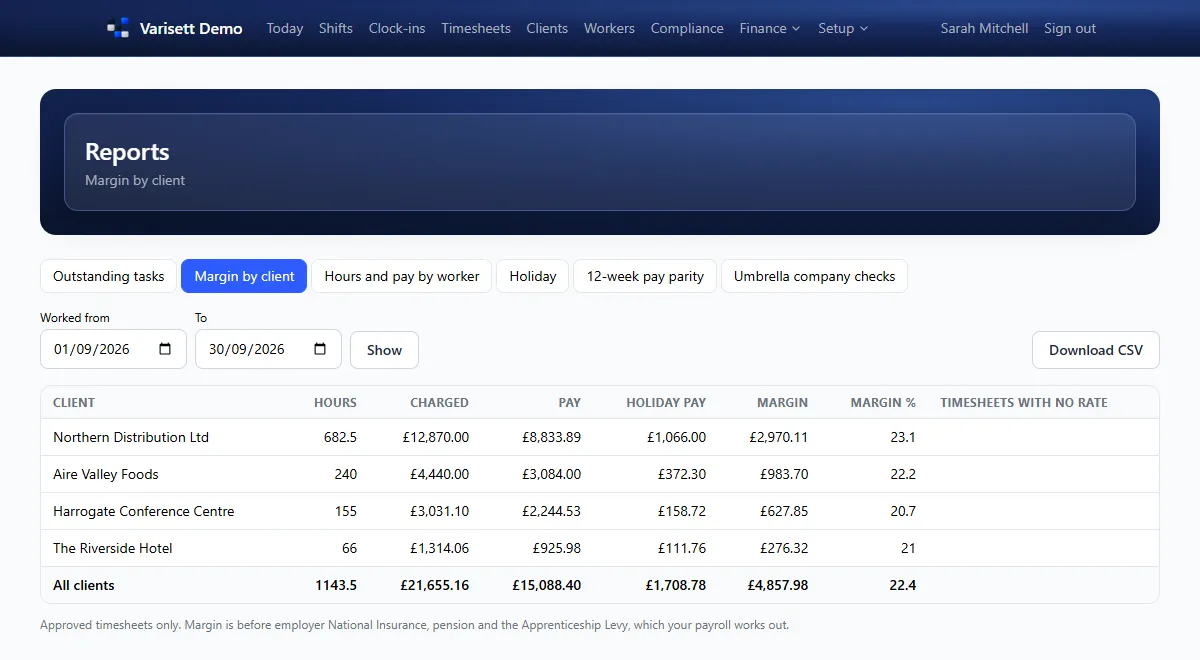Click the 22.4 overall margin percentage
This screenshot has width=1200, height=660.
[903, 585]
